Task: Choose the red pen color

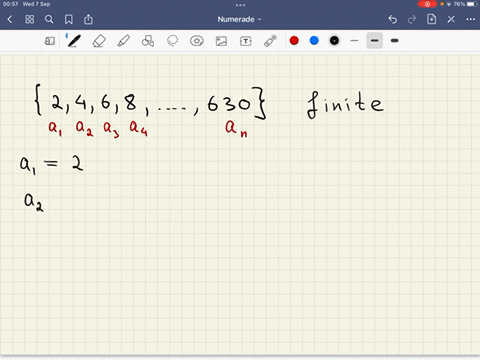Action: (x=294, y=41)
